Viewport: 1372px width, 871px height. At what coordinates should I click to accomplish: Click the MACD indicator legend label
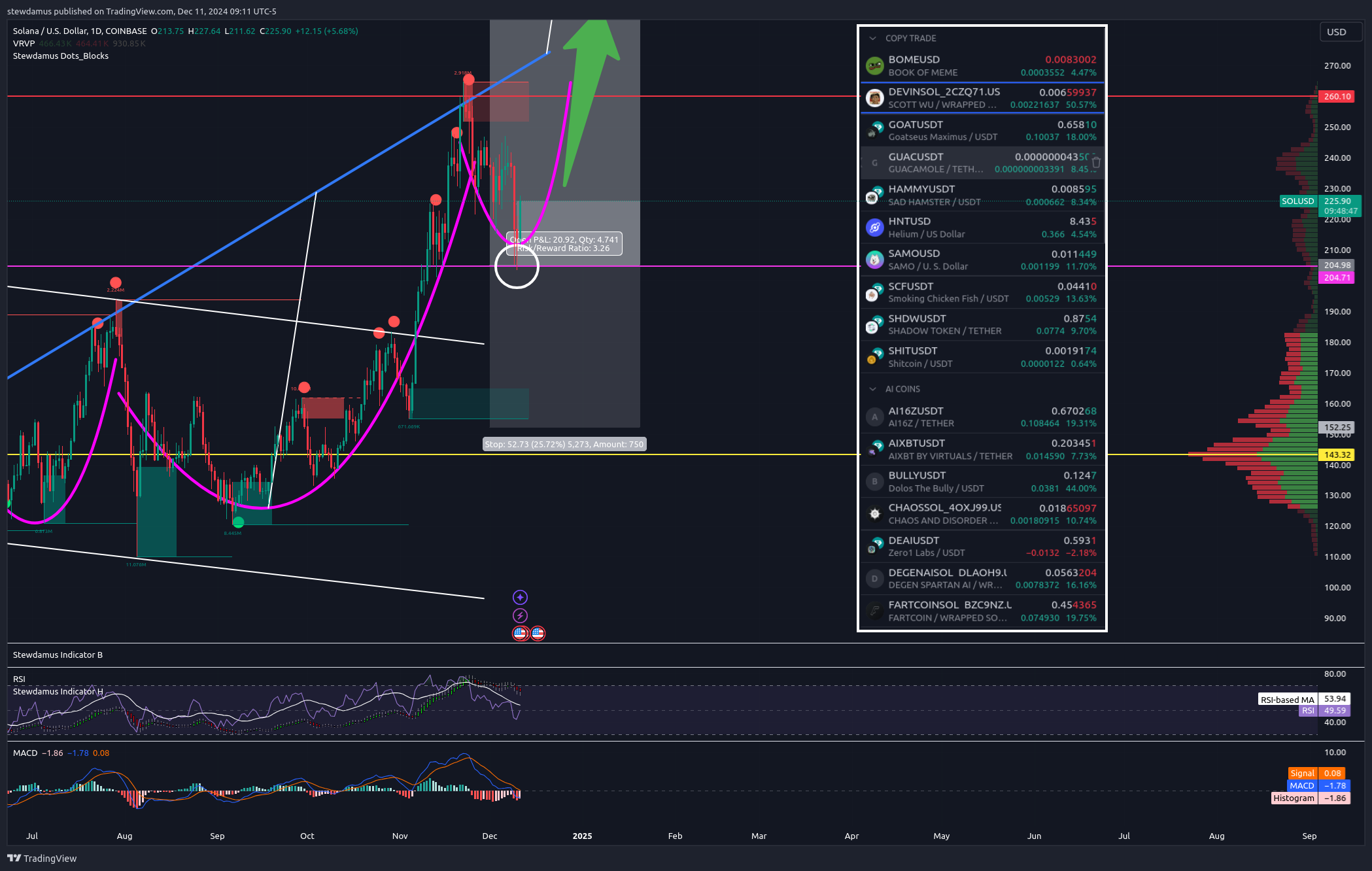[x=26, y=753]
